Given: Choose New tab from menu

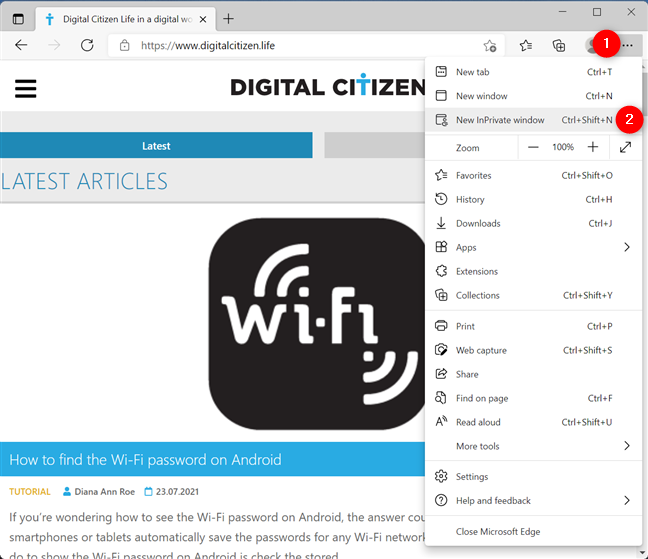Looking at the screenshot, I should (x=533, y=72).
